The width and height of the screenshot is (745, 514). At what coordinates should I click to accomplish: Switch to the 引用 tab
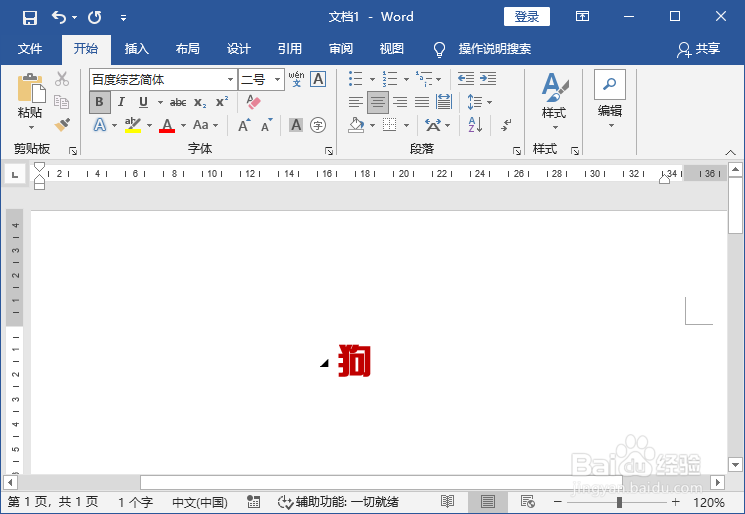click(290, 48)
